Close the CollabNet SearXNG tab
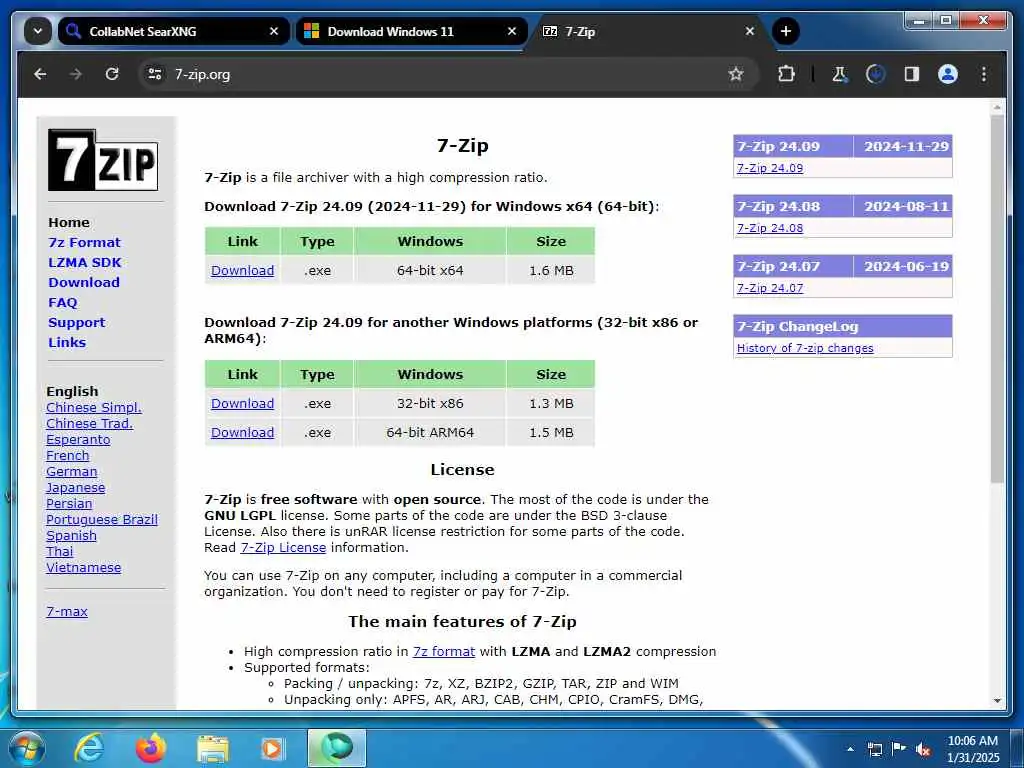Viewport: 1024px width, 768px height. tap(274, 31)
